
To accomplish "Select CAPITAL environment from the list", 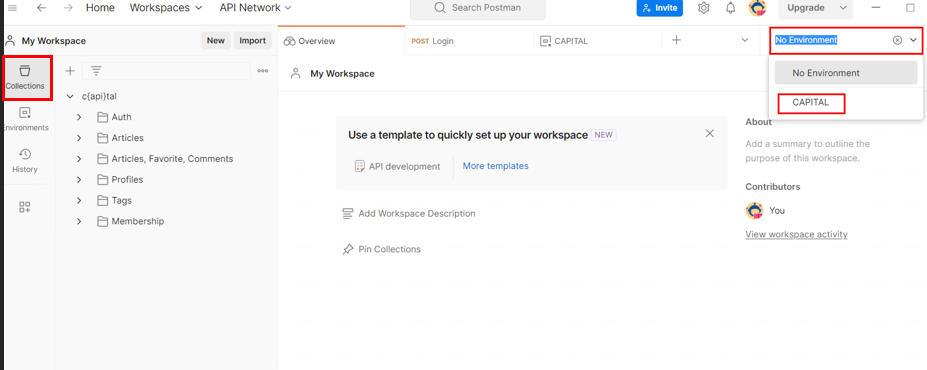I will [x=811, y=103].
